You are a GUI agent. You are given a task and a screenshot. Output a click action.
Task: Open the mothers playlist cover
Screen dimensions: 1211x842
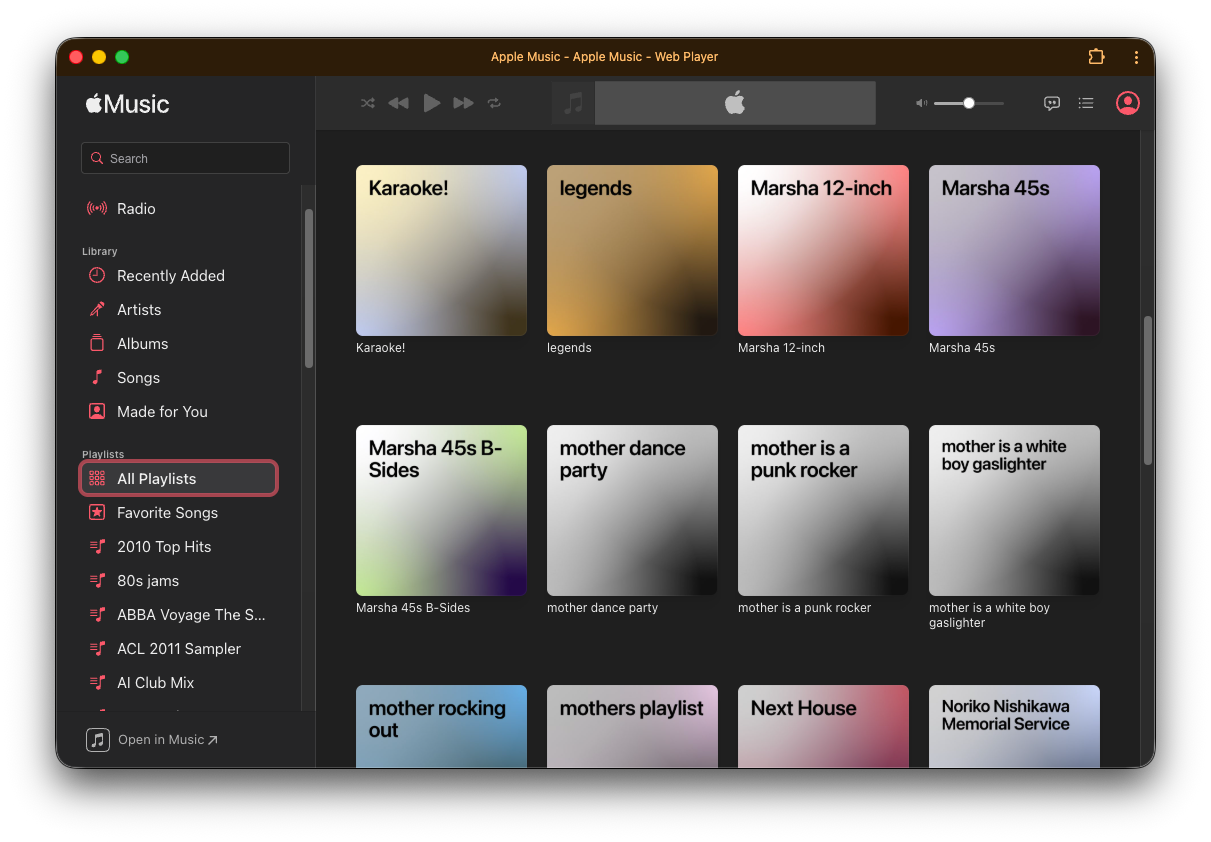point(632,726)
